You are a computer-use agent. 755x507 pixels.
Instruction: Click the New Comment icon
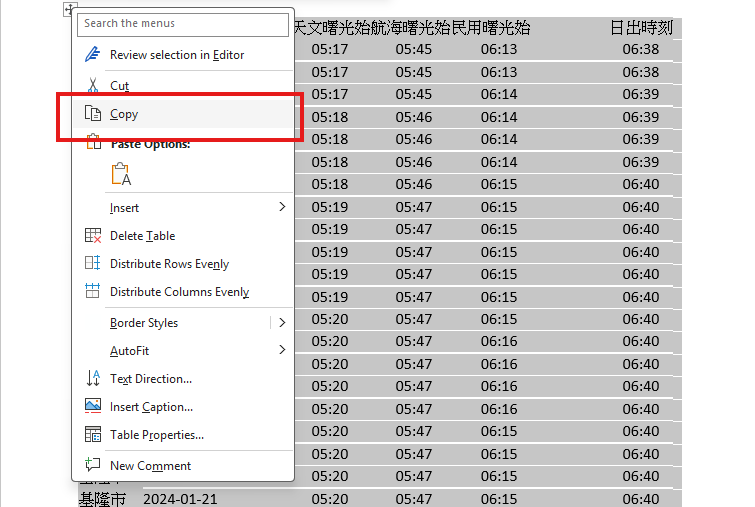pos(93,465)
